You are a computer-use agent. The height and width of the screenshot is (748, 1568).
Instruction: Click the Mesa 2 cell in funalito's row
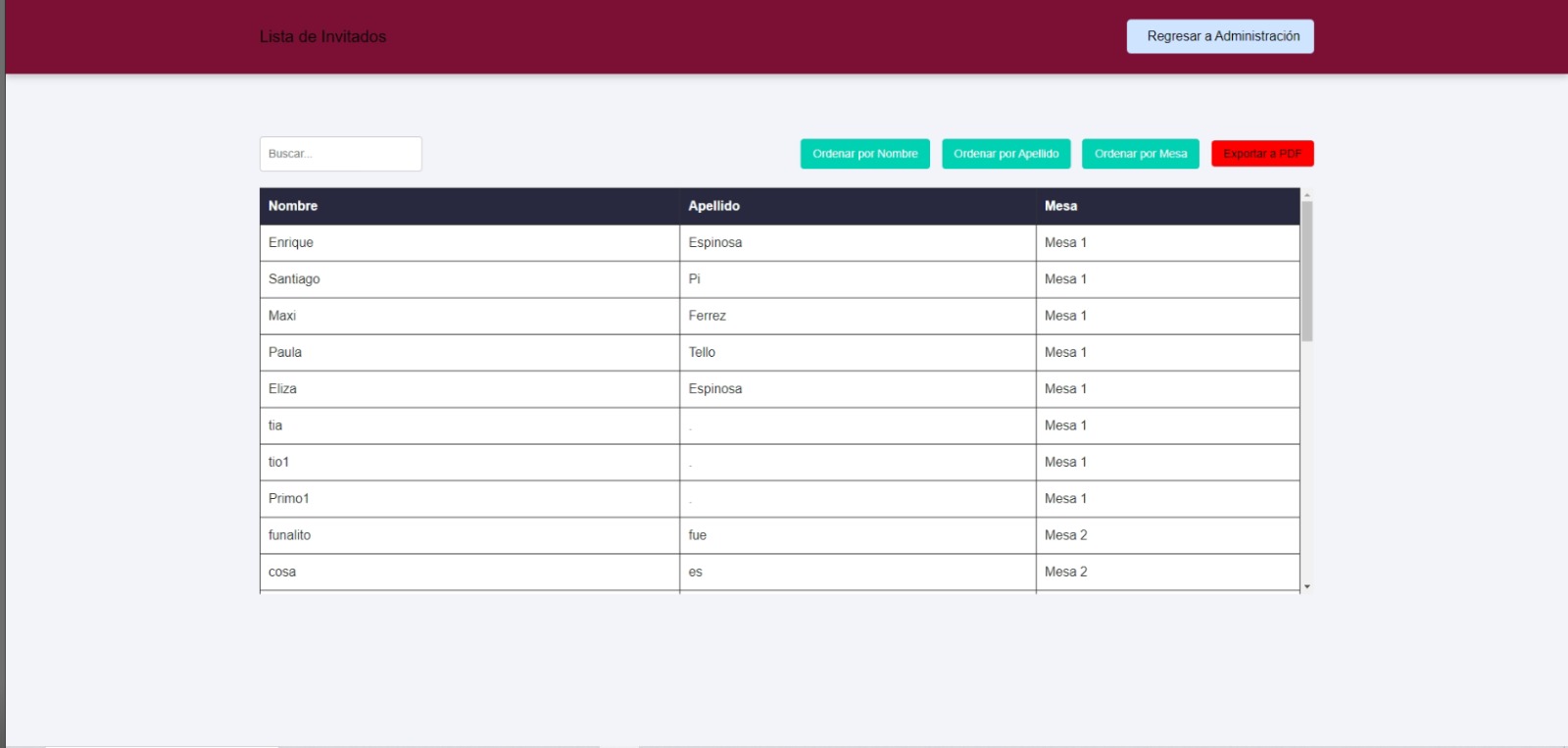1065,535
